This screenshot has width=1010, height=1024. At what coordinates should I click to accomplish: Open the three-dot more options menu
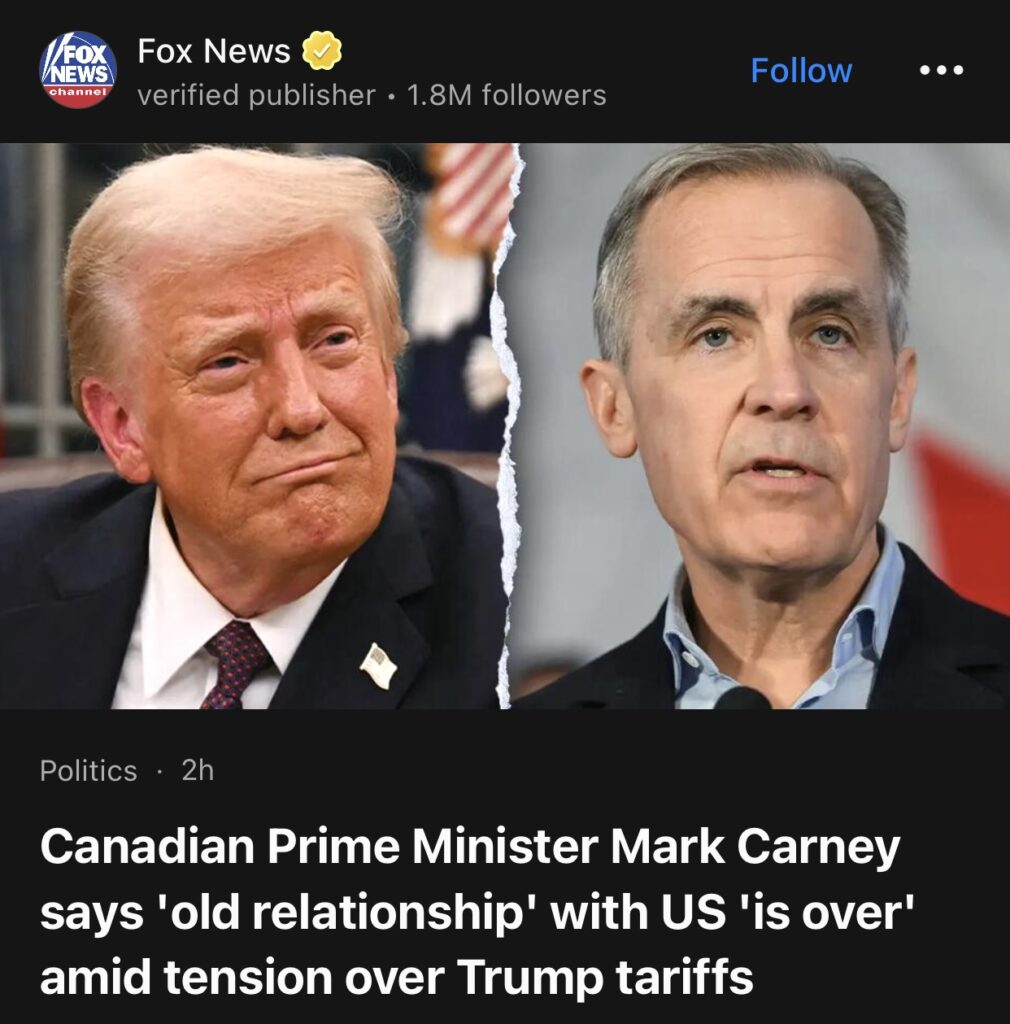941,70
